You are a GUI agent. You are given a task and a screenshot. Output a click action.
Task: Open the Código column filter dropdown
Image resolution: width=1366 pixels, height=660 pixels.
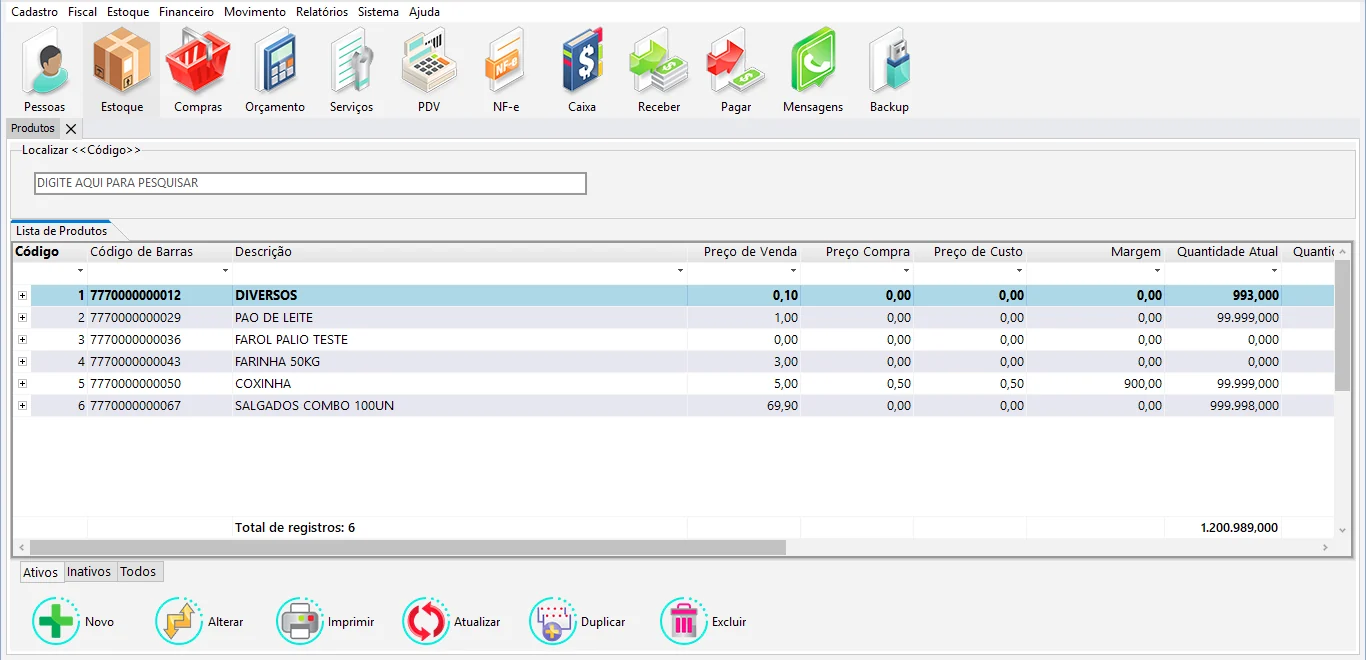80,271
